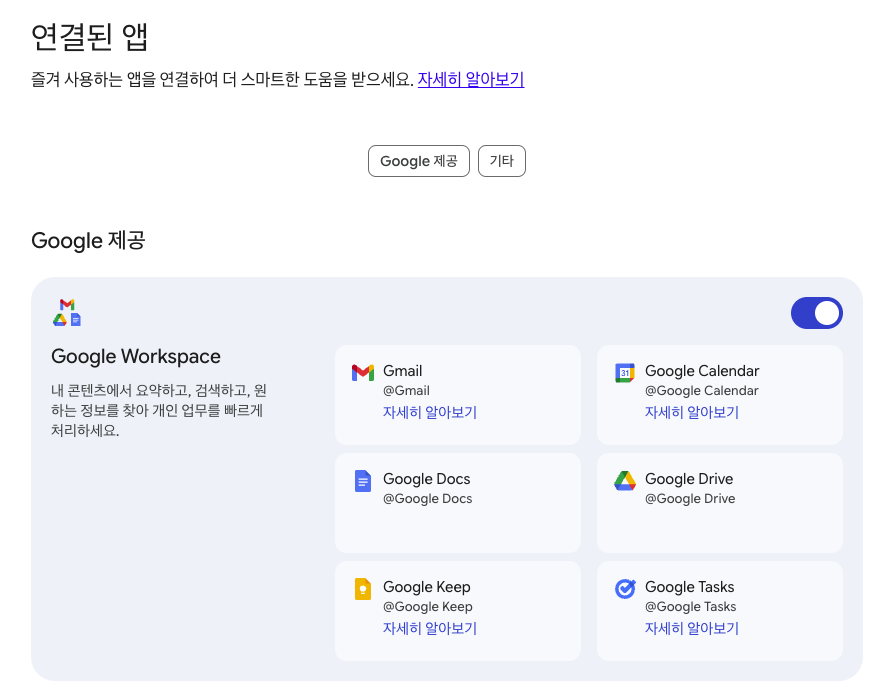Click the Google Keep lightbulb icon
885x695 pixels.
click(362, 589)
